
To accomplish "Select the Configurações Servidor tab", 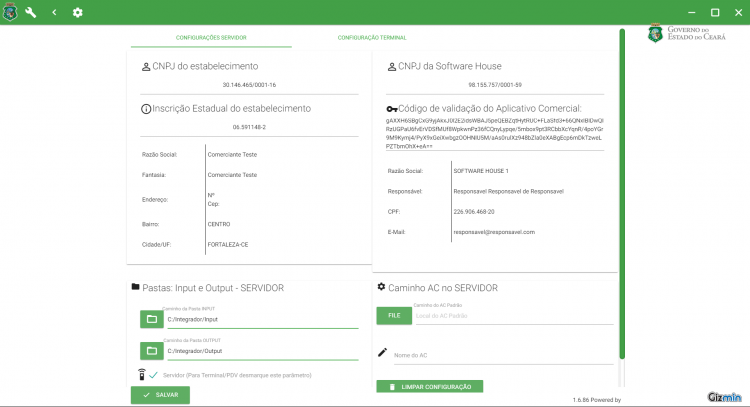I will 211,37.
